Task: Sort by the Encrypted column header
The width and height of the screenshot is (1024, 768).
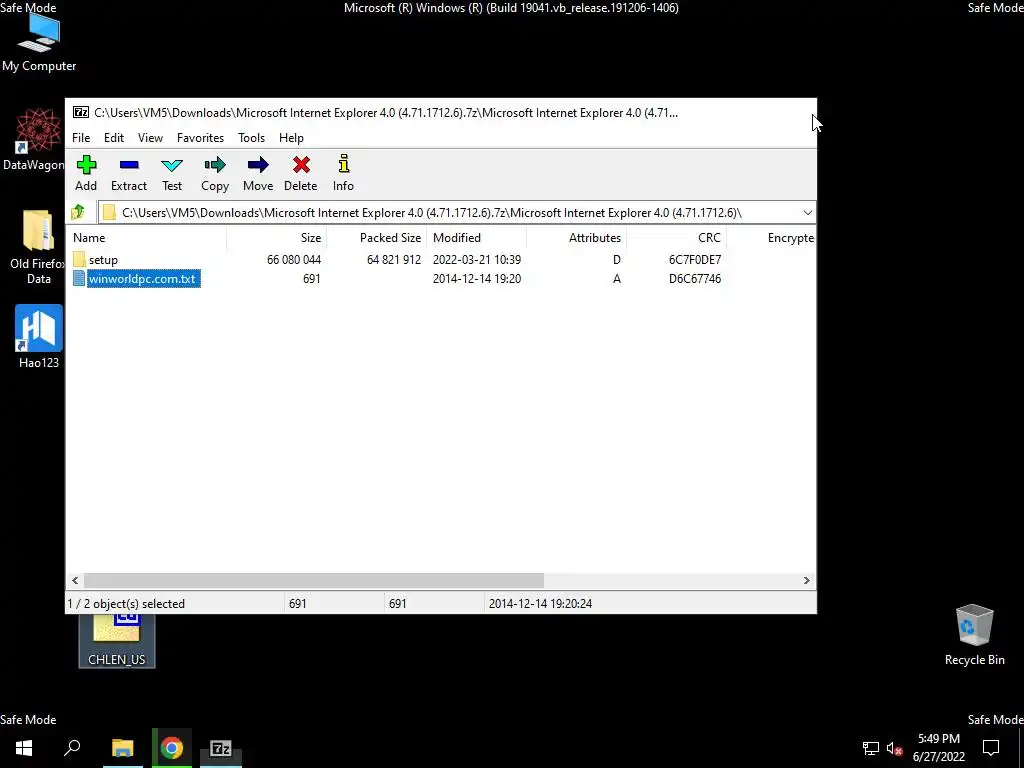Action: tap(771, 238)
